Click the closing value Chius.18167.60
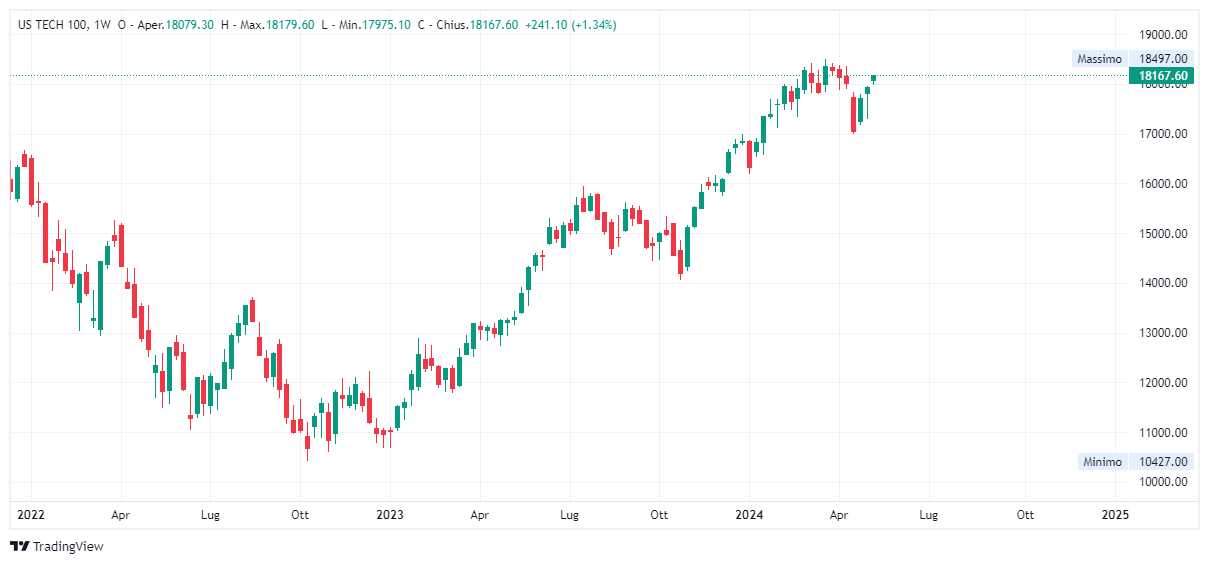The image size is (1209, 564). click(475, 25)
